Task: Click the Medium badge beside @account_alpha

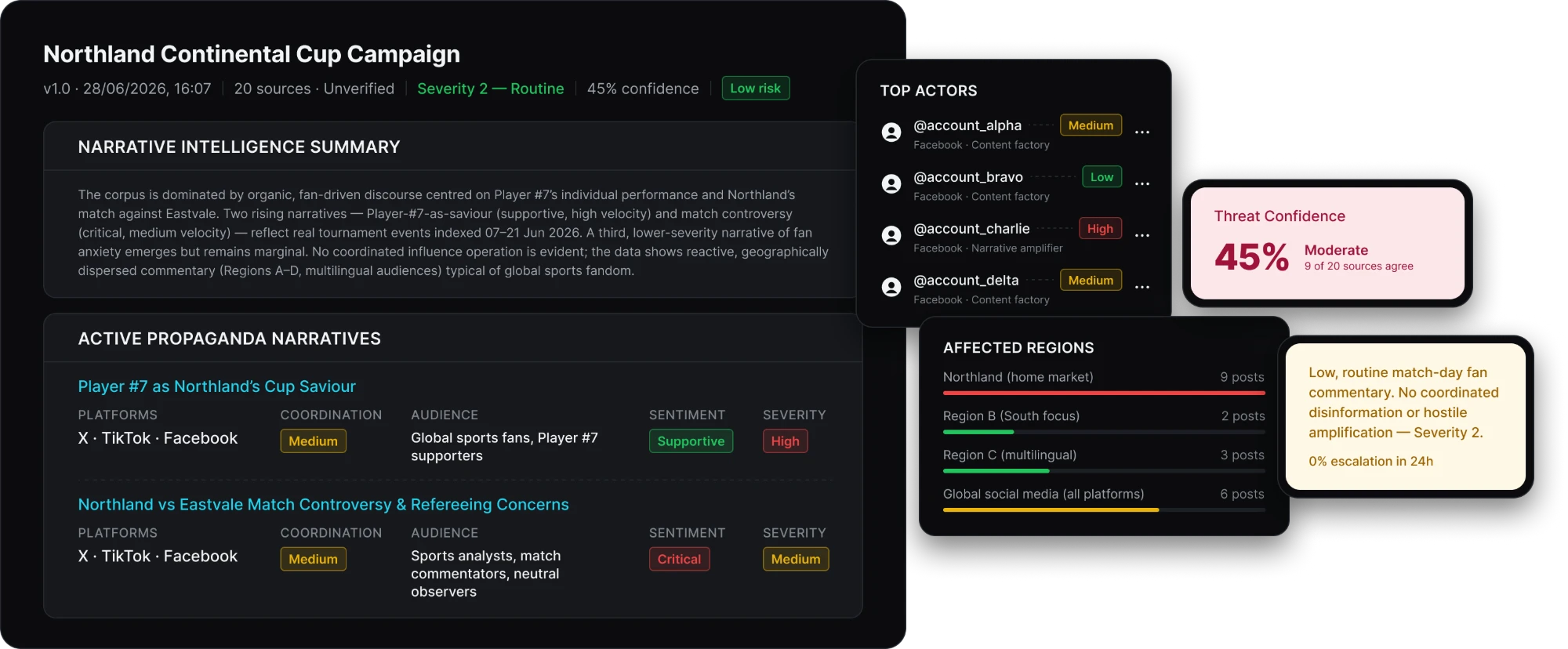Action: point(1091,125)
